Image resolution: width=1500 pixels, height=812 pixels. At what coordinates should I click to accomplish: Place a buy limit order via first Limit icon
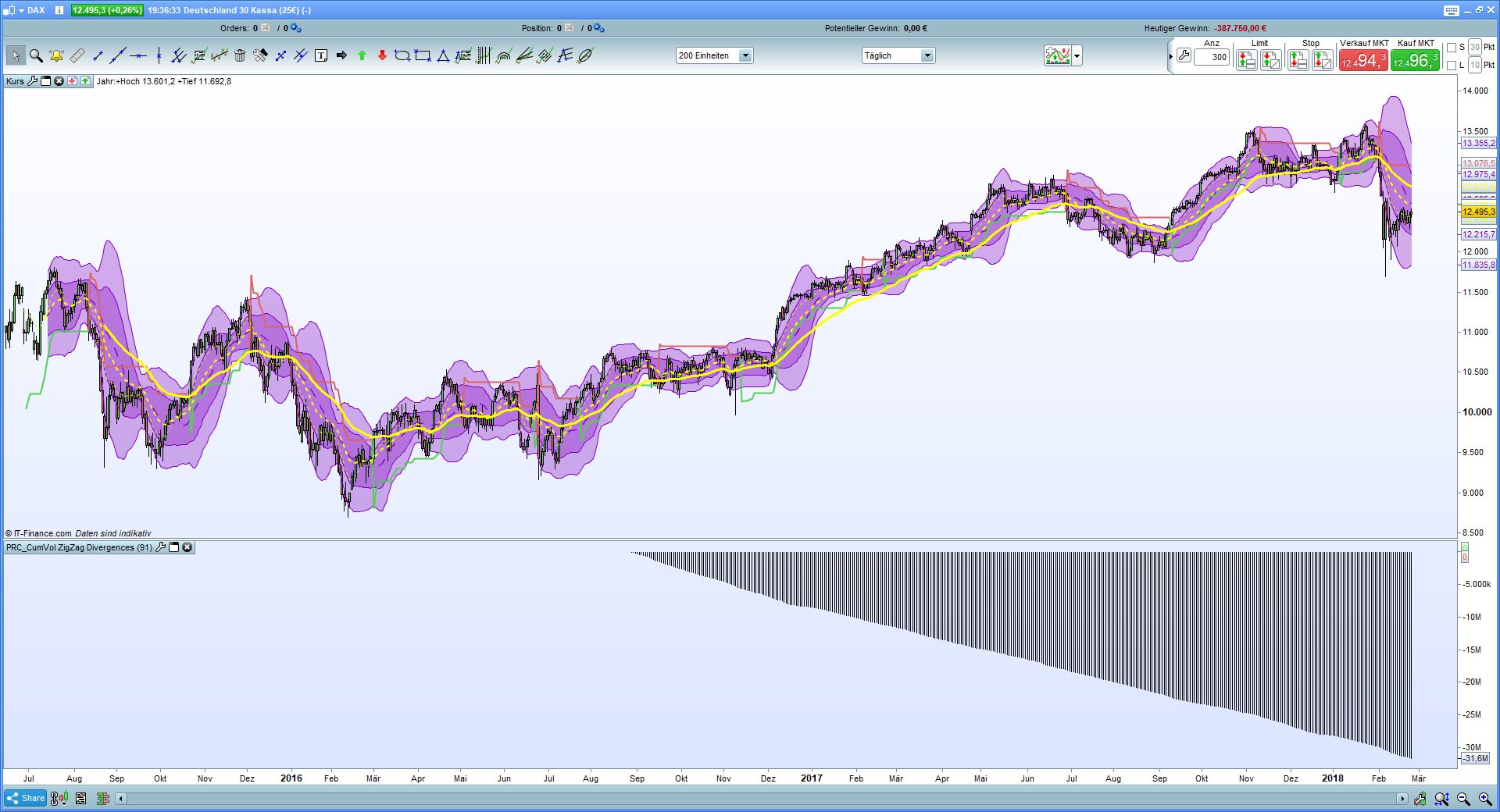click(1247, 60)
